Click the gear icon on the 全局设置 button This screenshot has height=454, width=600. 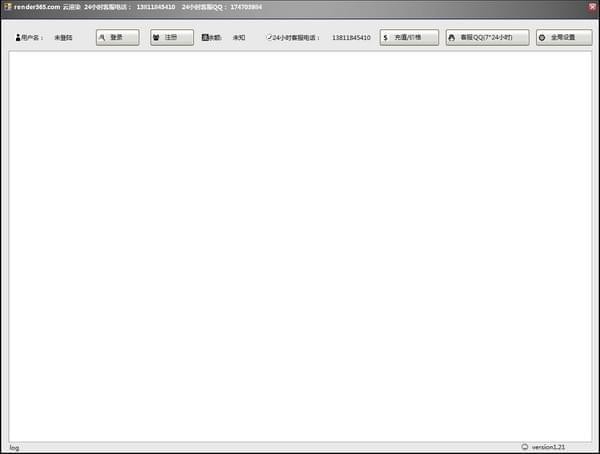click(542, 38)
